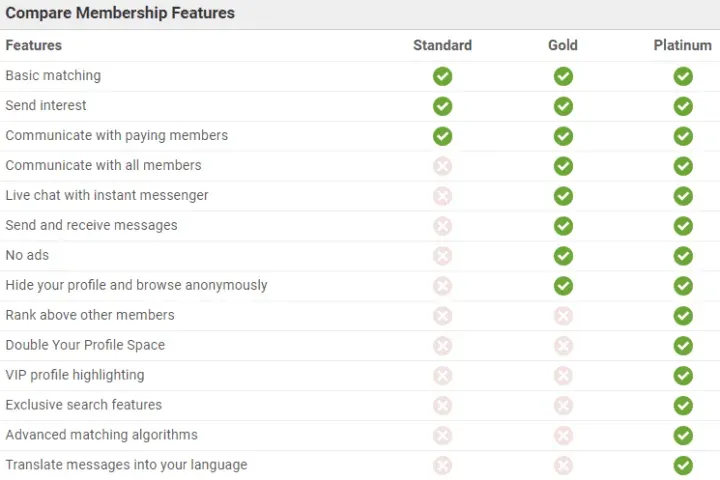Click Platinum checkmark for No ads

pos(683,256)
